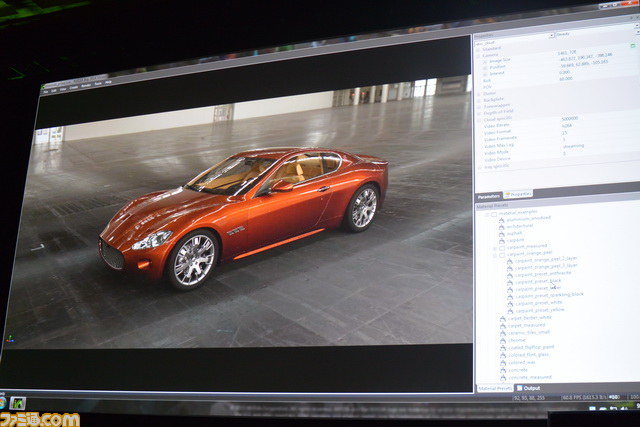Click the FPS readout in status bar
Viewport: 640px width, 427px height.
584,397
